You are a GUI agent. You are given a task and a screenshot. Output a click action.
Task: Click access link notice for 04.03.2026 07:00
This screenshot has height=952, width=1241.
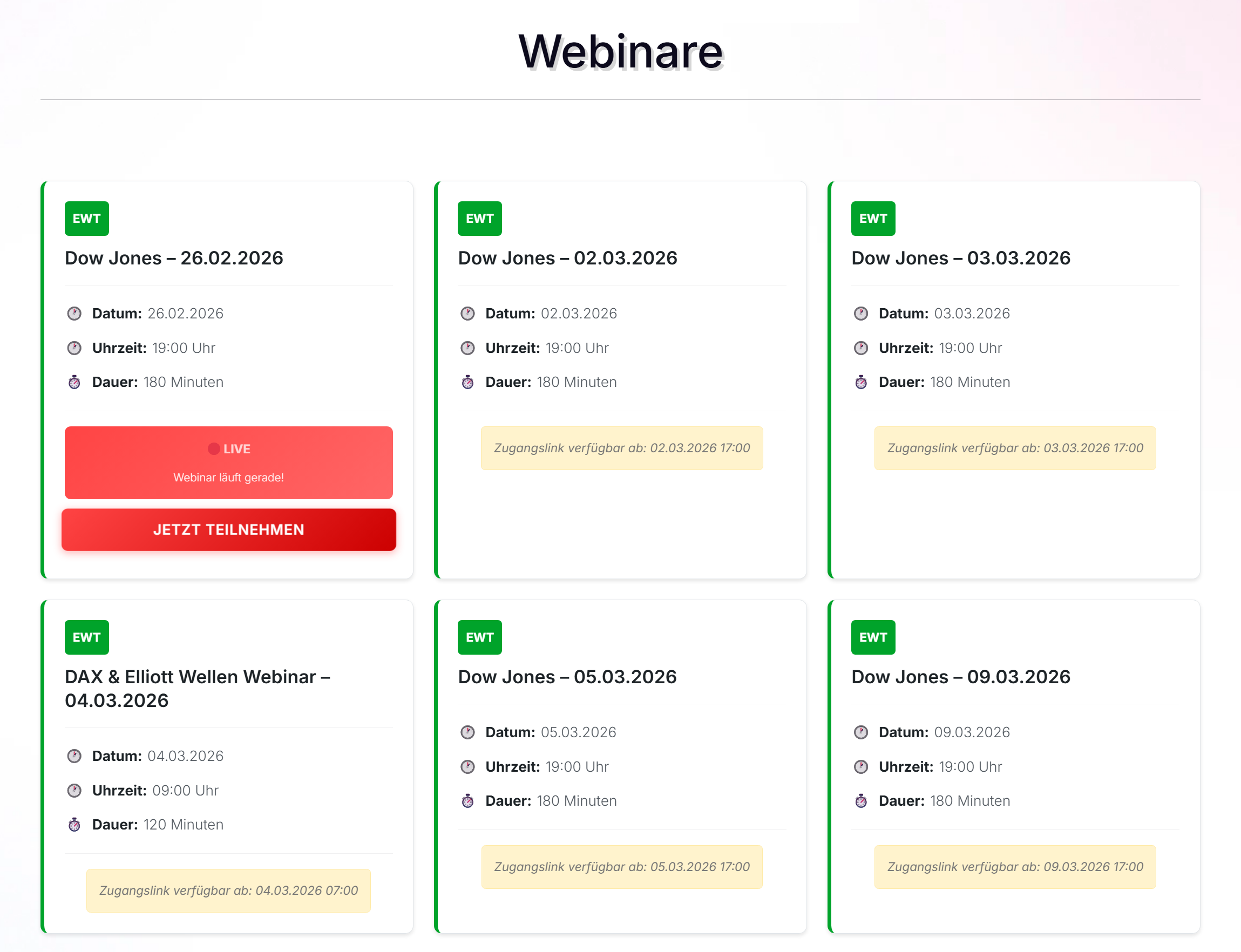pos(228,890)
